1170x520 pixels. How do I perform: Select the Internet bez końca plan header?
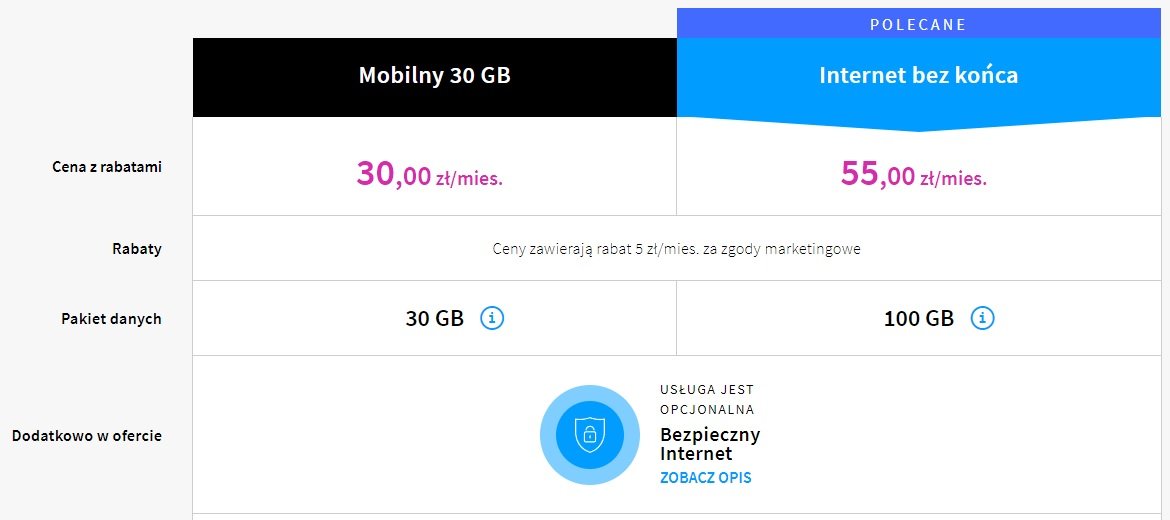(919, 77)
